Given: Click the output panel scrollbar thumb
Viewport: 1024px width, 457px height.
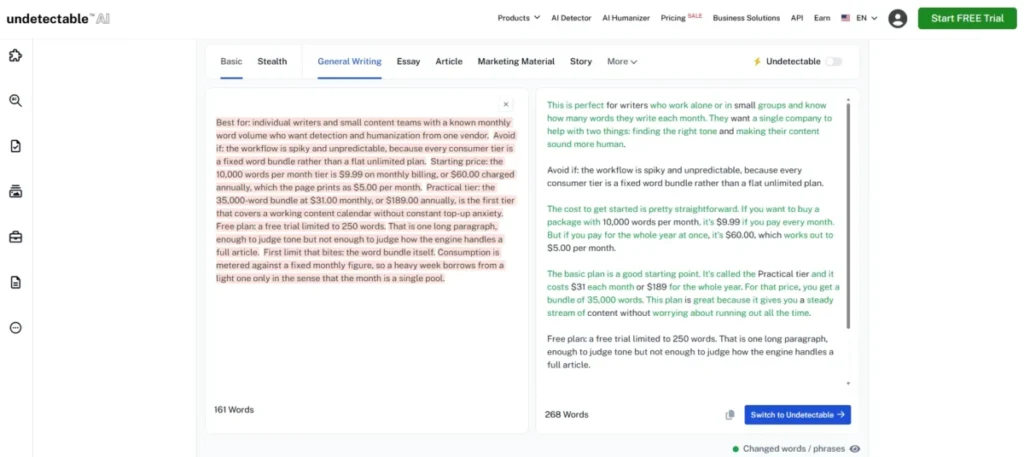Looking at the screenshot, I should 848,215.
